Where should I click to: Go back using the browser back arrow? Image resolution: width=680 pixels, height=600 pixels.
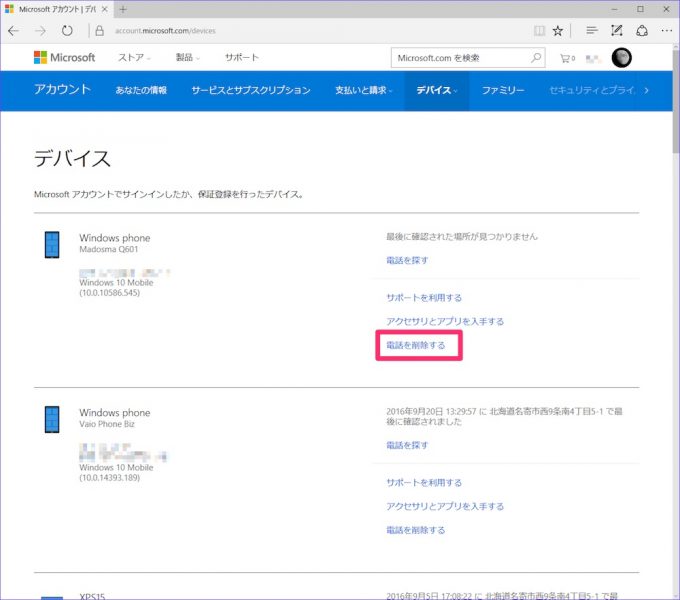pos(13,31)
